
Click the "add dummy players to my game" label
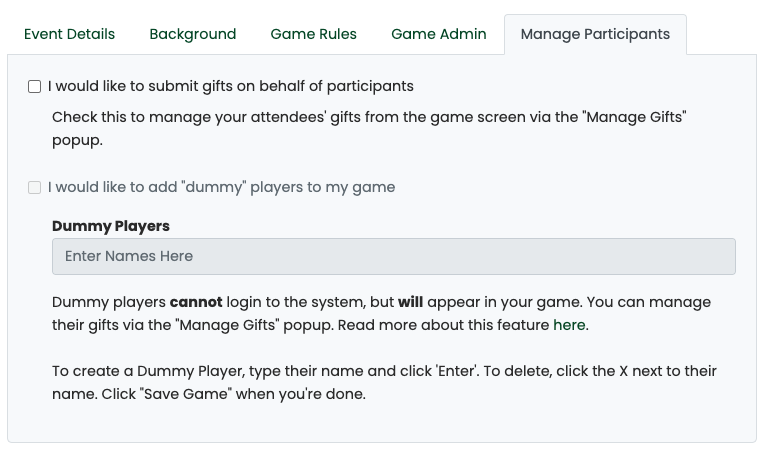click(x=221, y=188)
